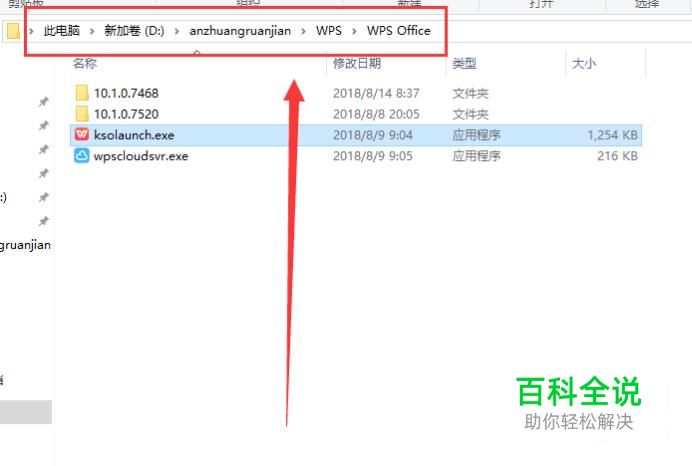Image resolution: width=692 pixels, height=466 pixels.
Task: Click the bottommost pin icon in the sidebar
Action: [43, 221]
